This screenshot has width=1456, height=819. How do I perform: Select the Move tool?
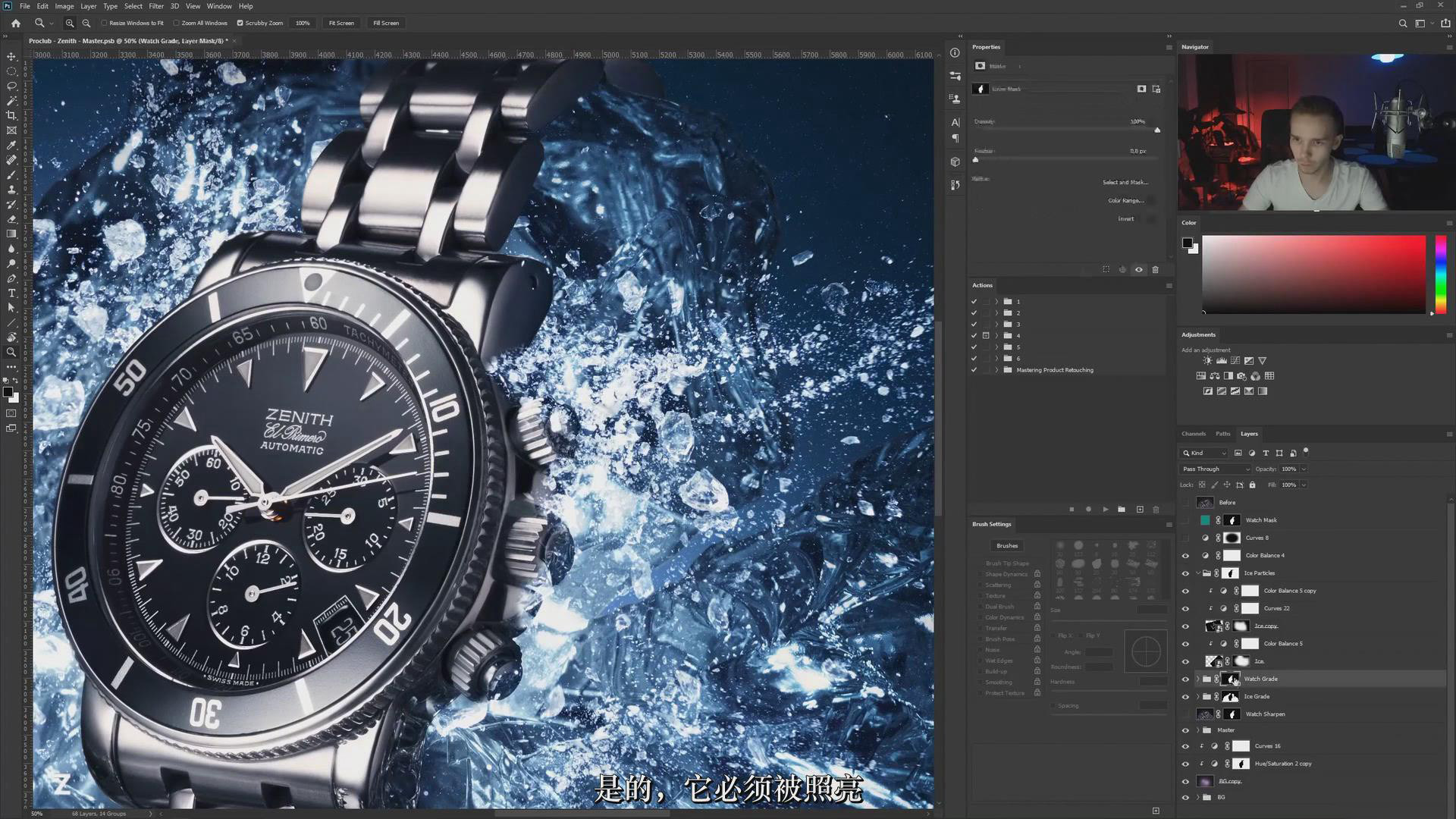(x=11, y=57)
